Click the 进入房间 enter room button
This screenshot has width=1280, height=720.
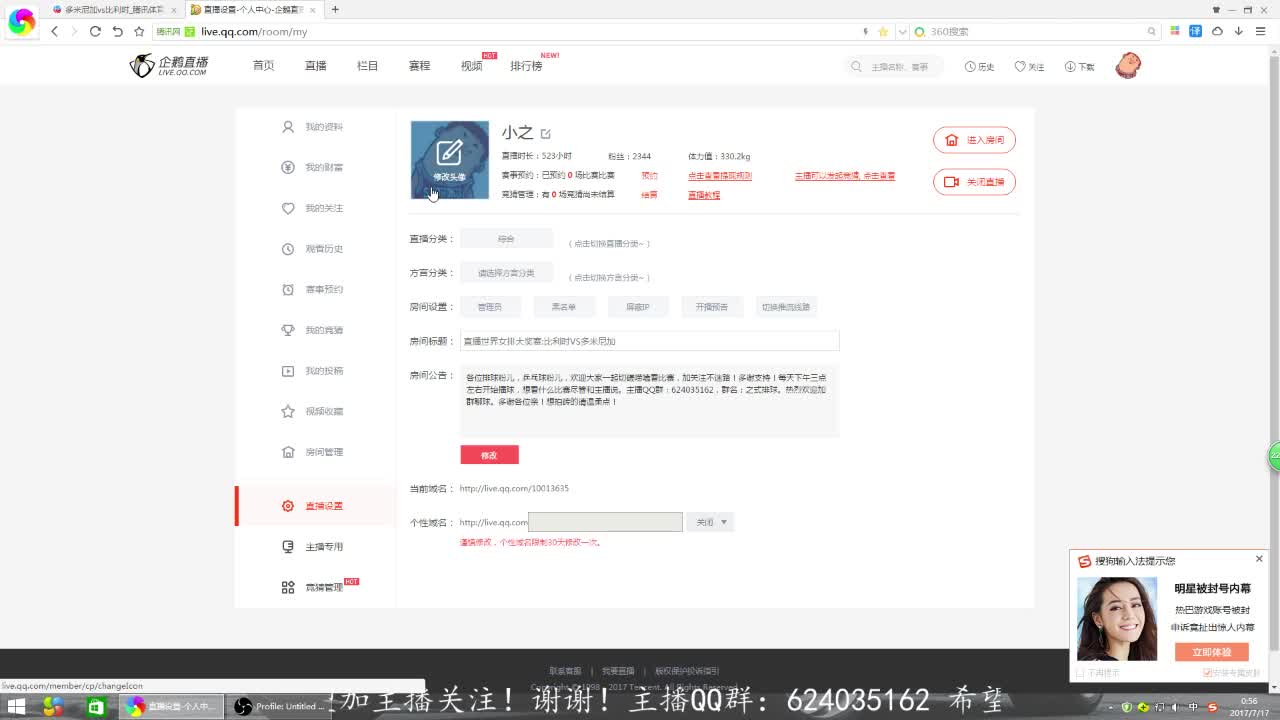click(x=974, y=140)
